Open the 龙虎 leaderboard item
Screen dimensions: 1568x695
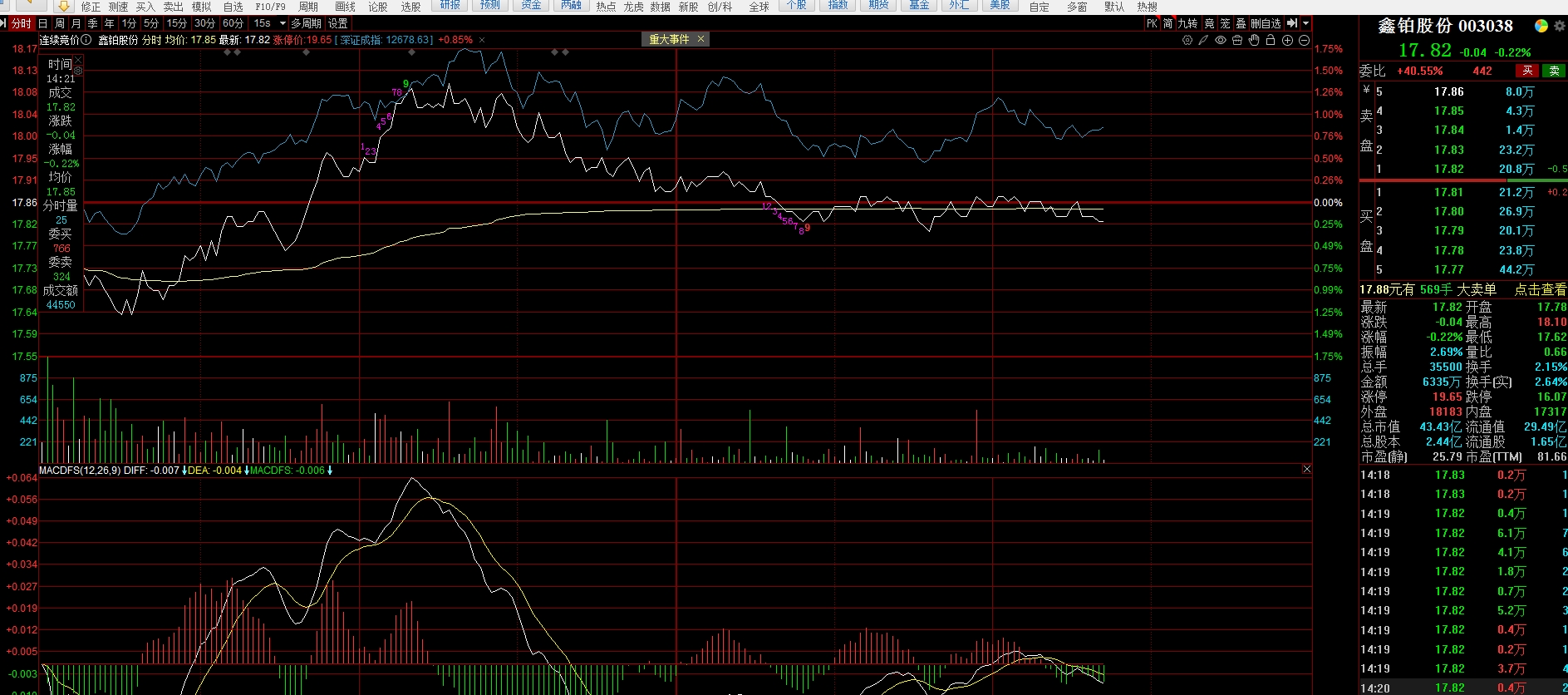pyautogui.click(x=633, y=7)
